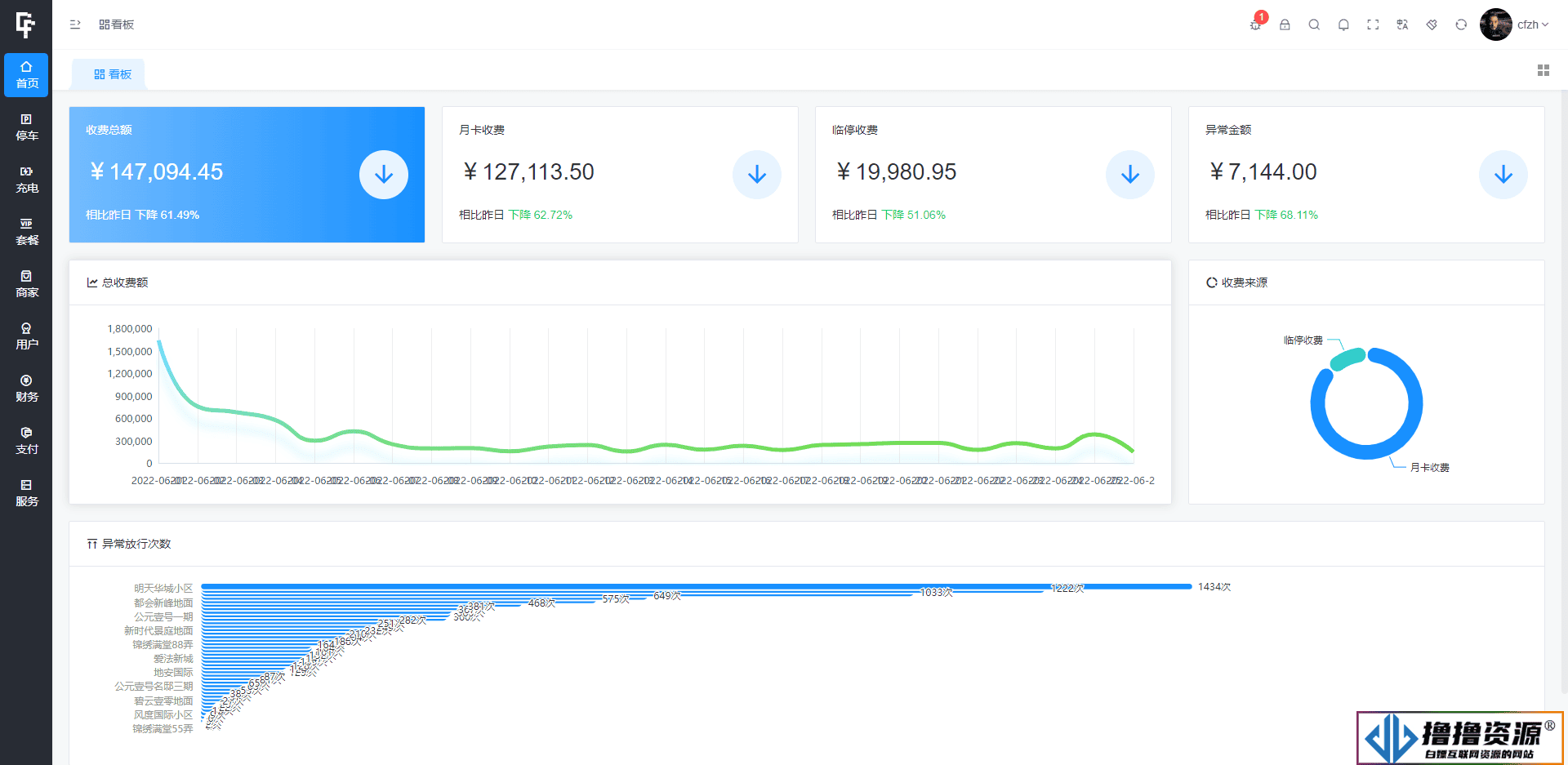Click the 看板 breadcrumb in the header

pyautogui.click(x=117, y=24)
